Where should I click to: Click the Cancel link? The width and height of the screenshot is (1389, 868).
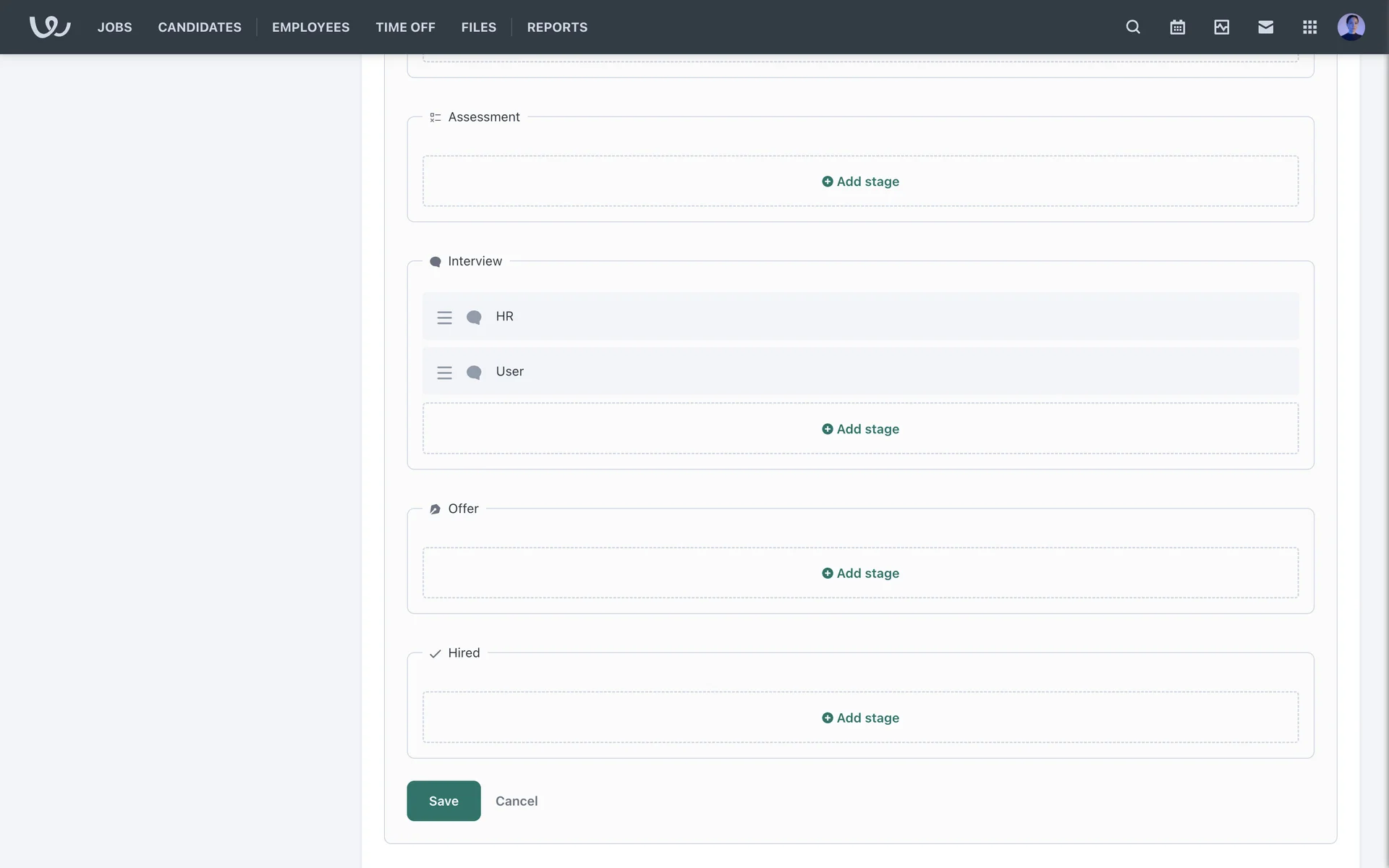click(517, 801)
